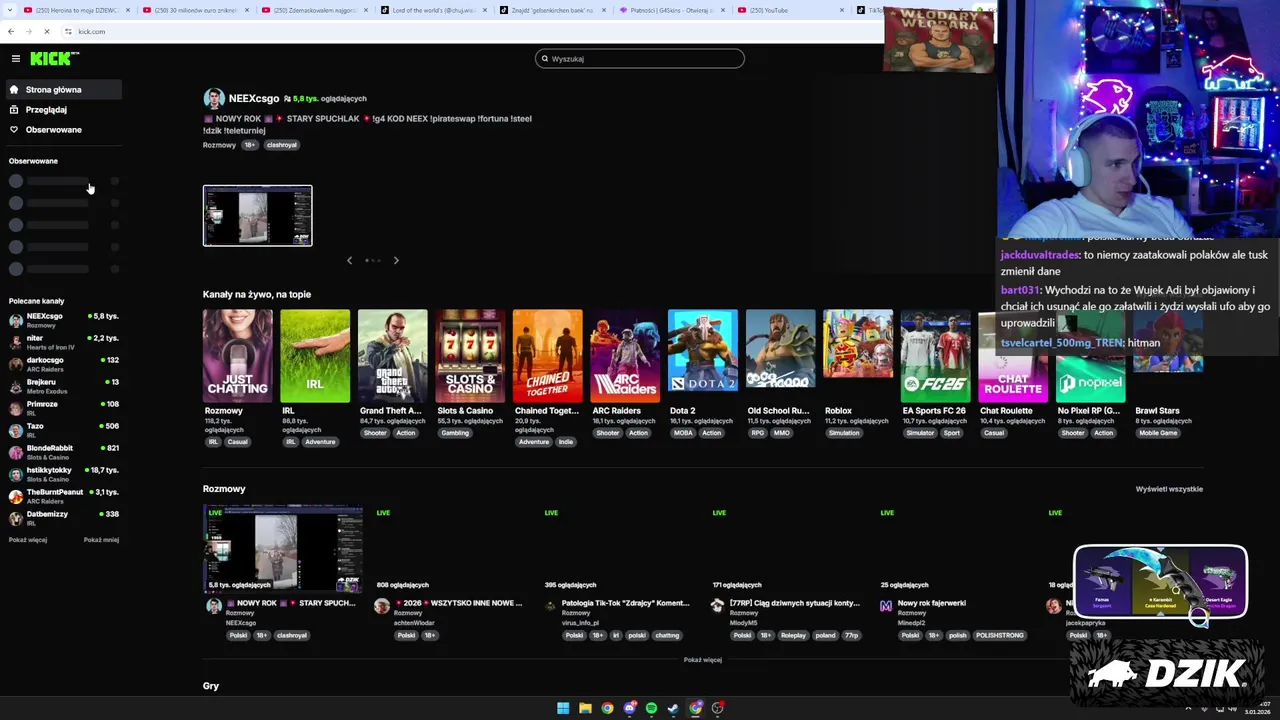Switch to 'Płatności | G4Skins' tab
The height and width of the screenshot is (720, 1280).
(672, 10)
